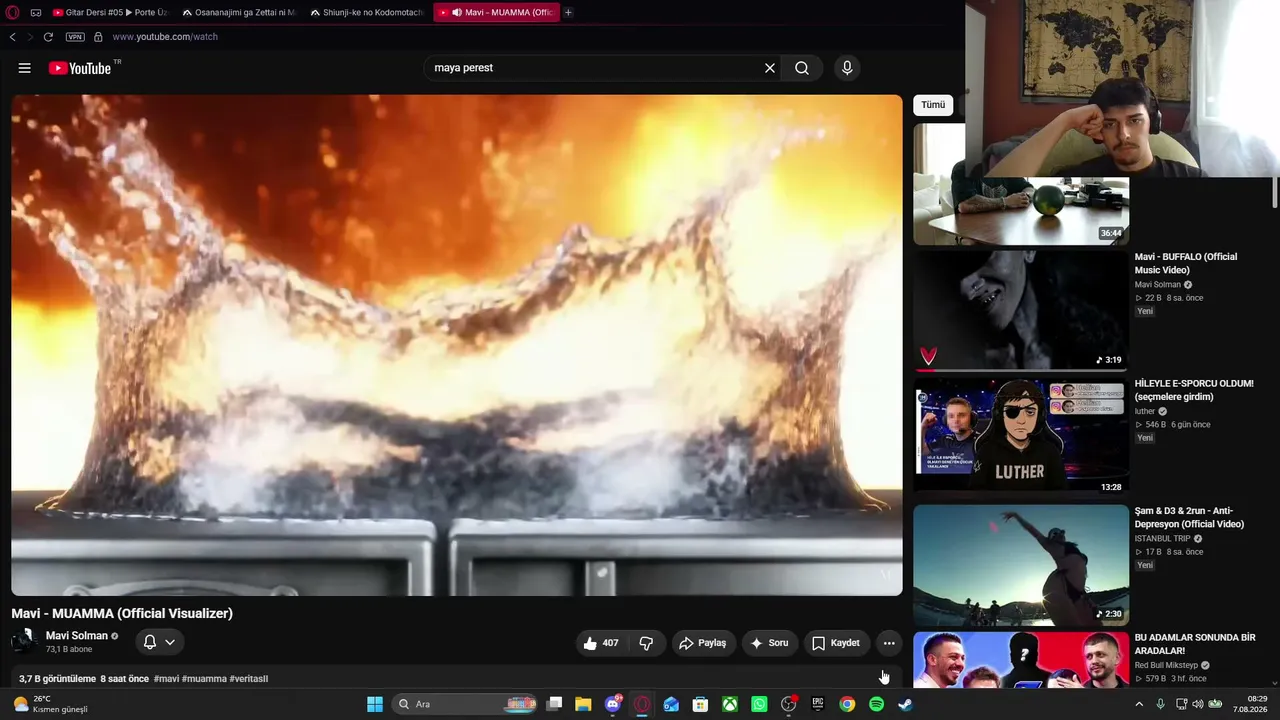Open Opera GX taskbar icon
Screen dimensions: 1280x720
642,704
